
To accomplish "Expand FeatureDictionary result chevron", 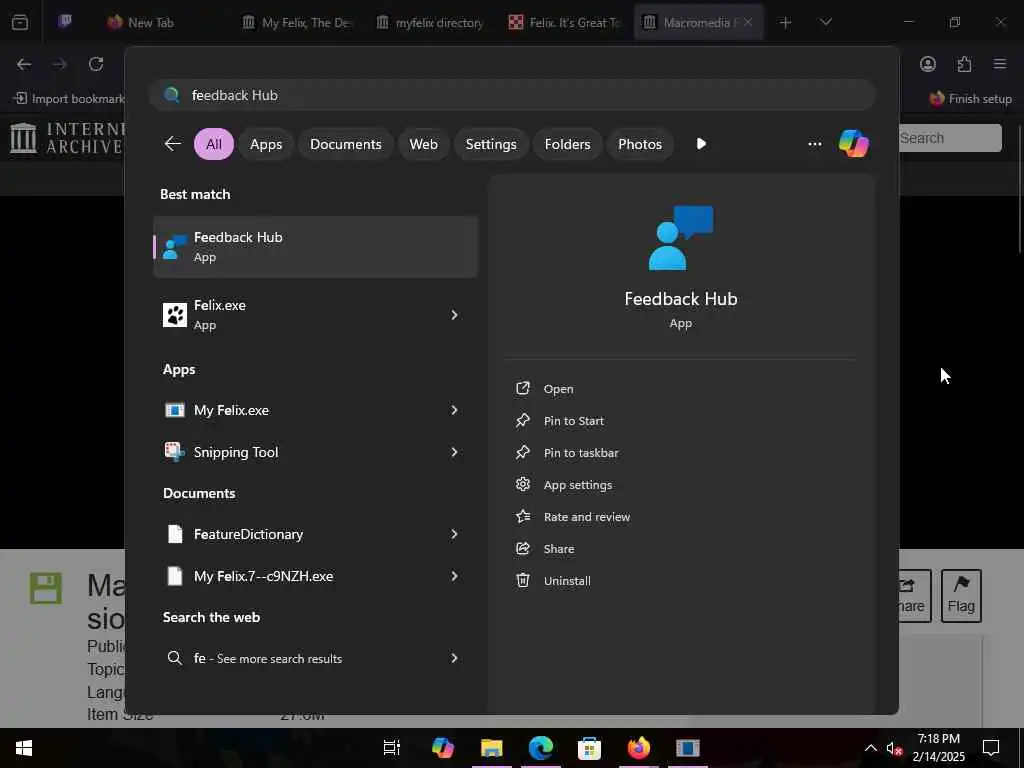I will [x=455, y=534].
